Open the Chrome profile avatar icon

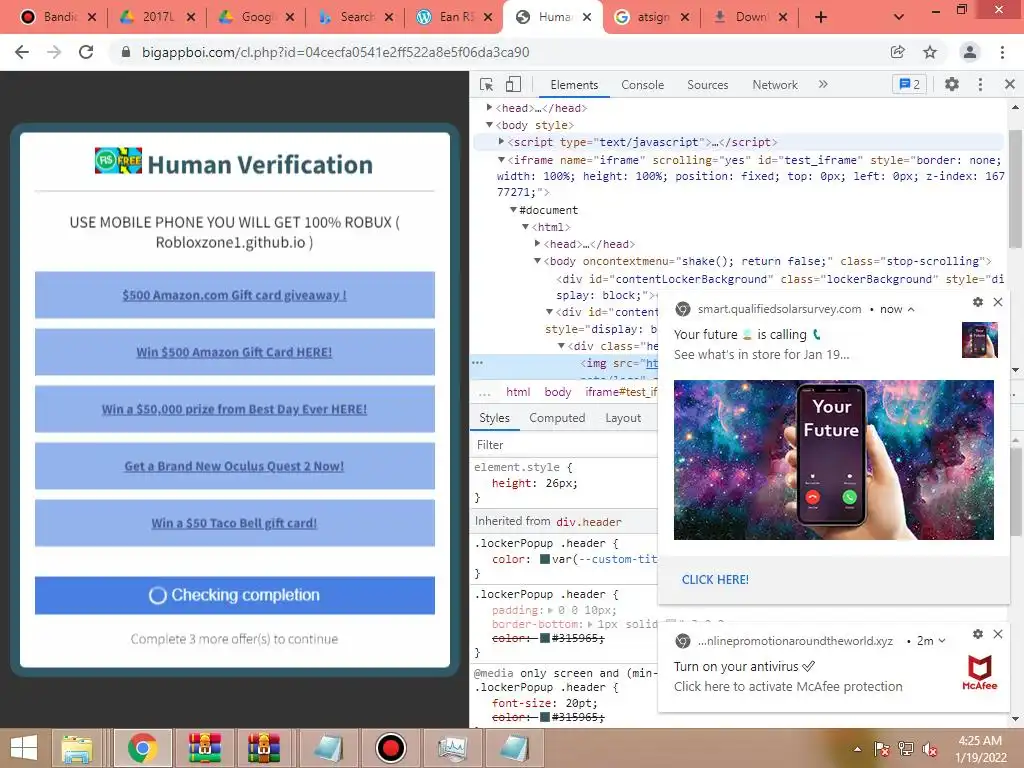point(970,52)
